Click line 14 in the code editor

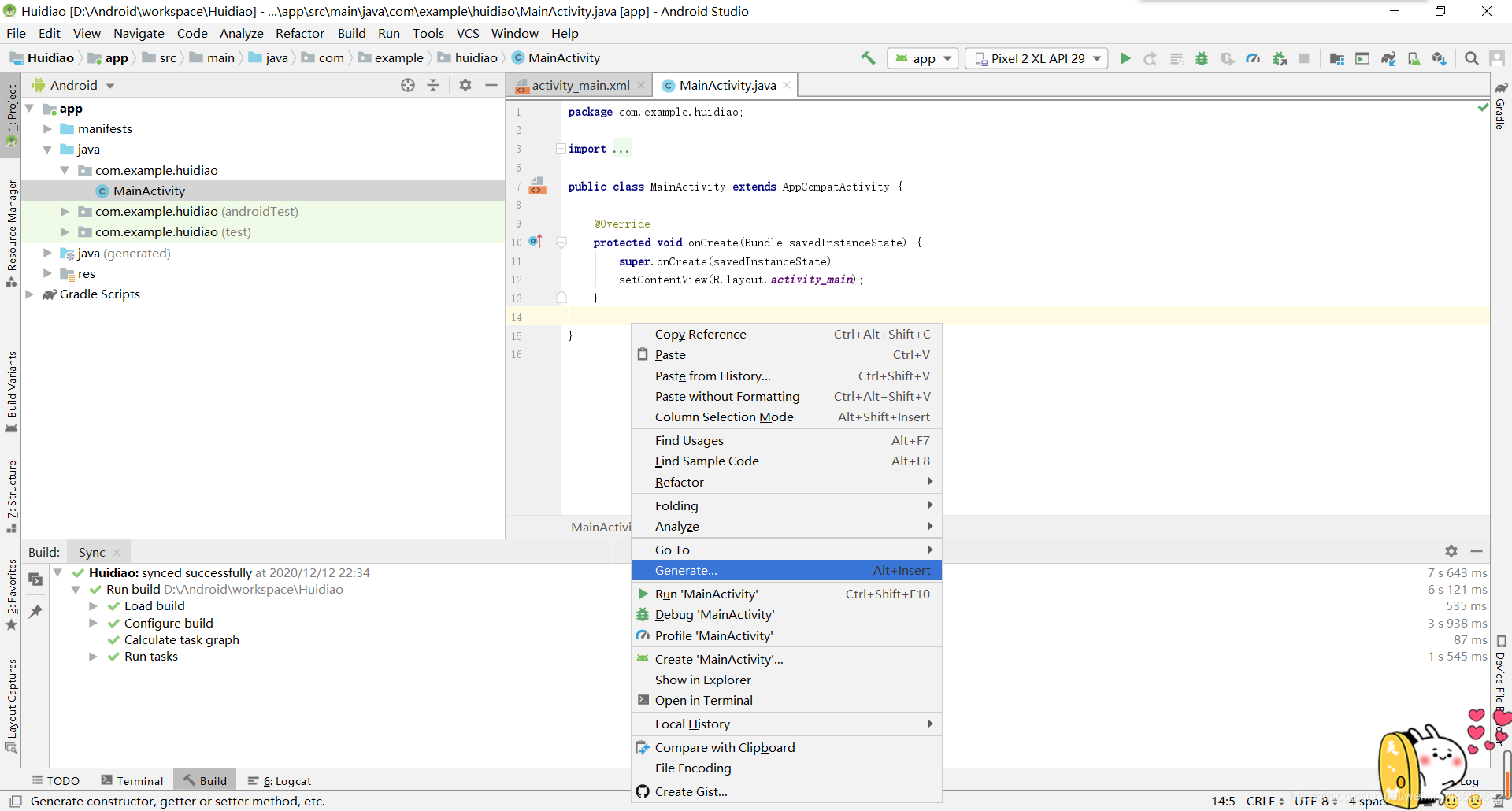click(1024, 317)
